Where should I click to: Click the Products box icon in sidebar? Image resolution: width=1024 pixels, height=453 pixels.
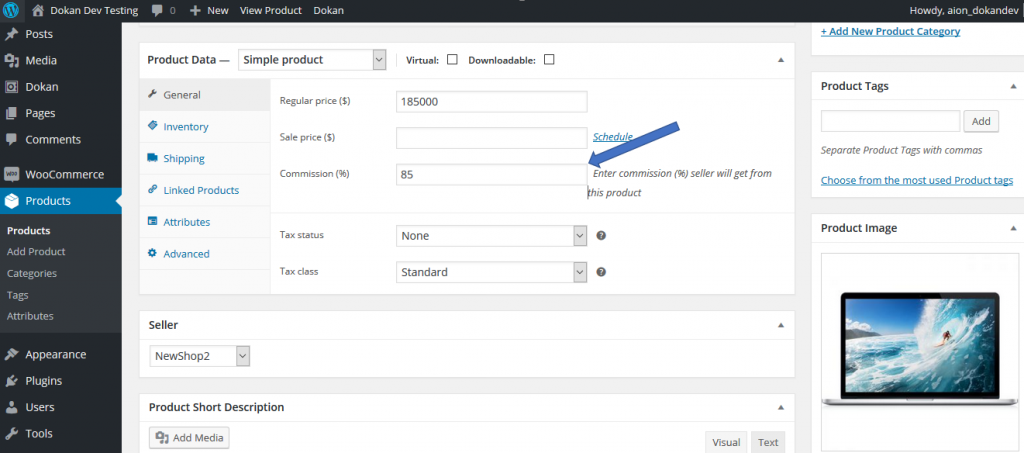coord(11,201)
